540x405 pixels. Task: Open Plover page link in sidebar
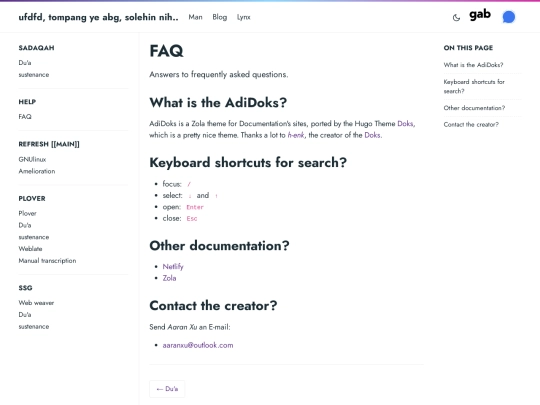pos(28,214)
